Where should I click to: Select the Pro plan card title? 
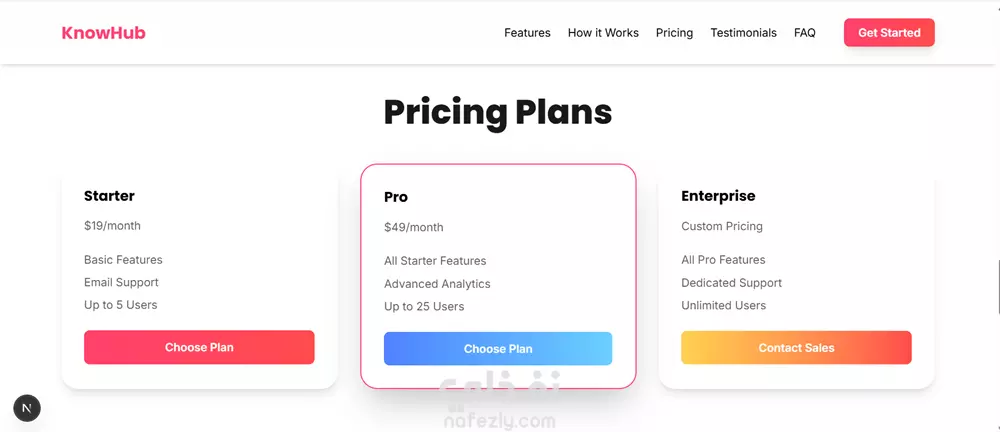point(395,197)
